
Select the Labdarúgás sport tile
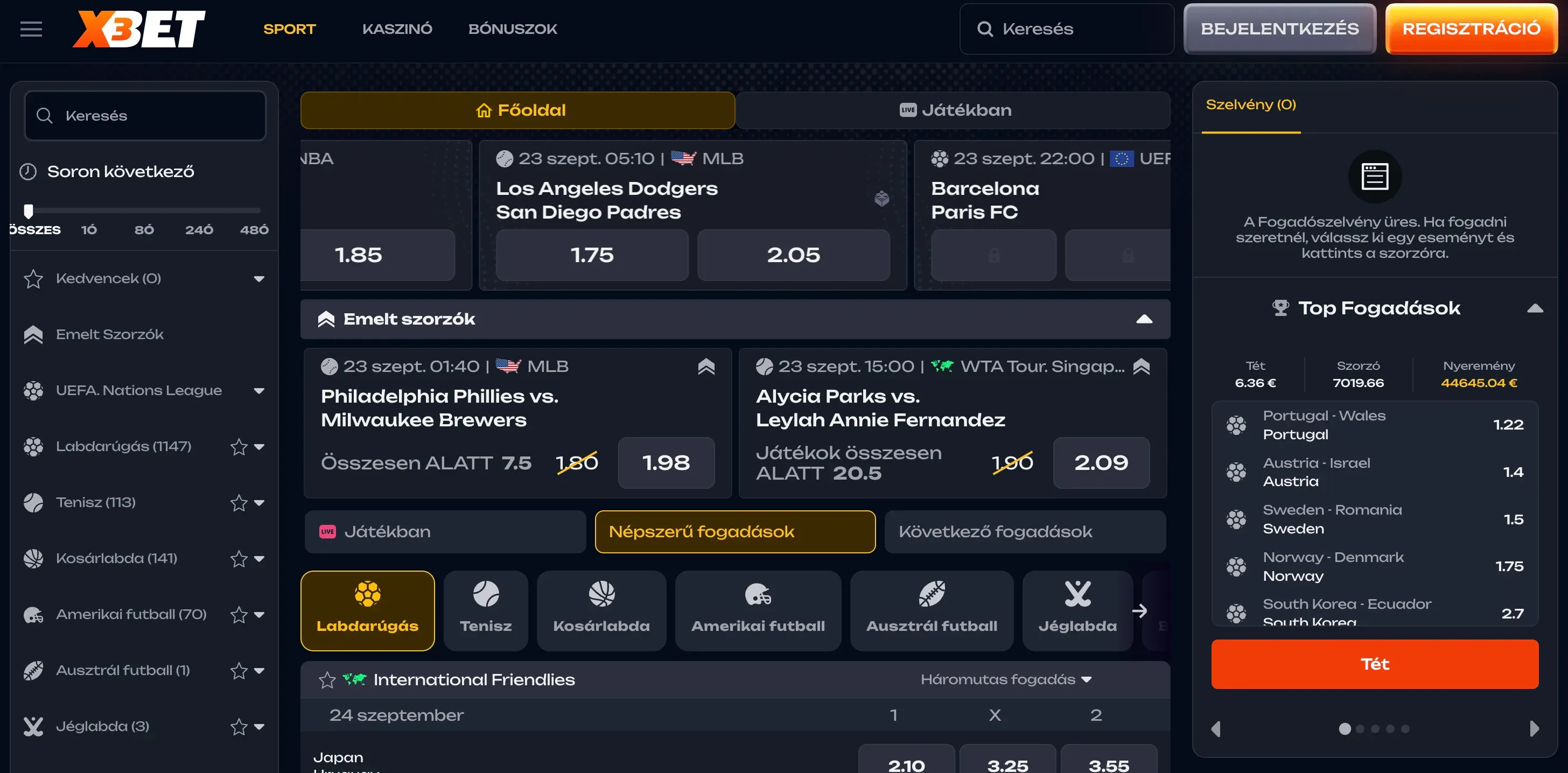click(x=368, y=610)
